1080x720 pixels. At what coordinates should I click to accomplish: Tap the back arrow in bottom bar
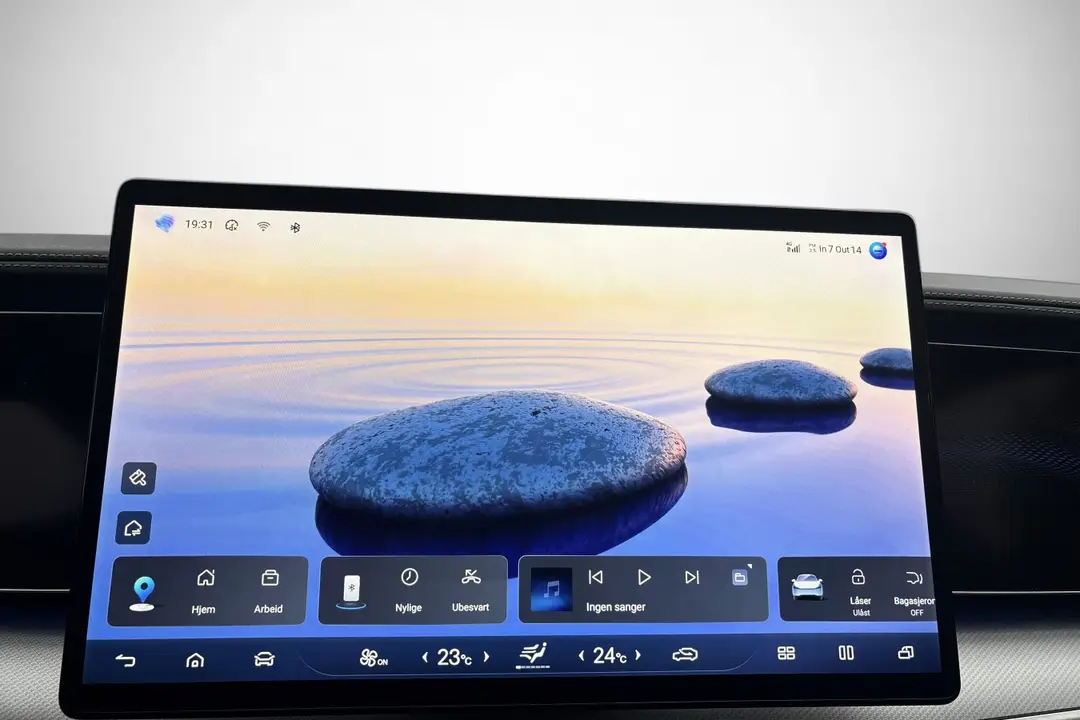[125, 661]
